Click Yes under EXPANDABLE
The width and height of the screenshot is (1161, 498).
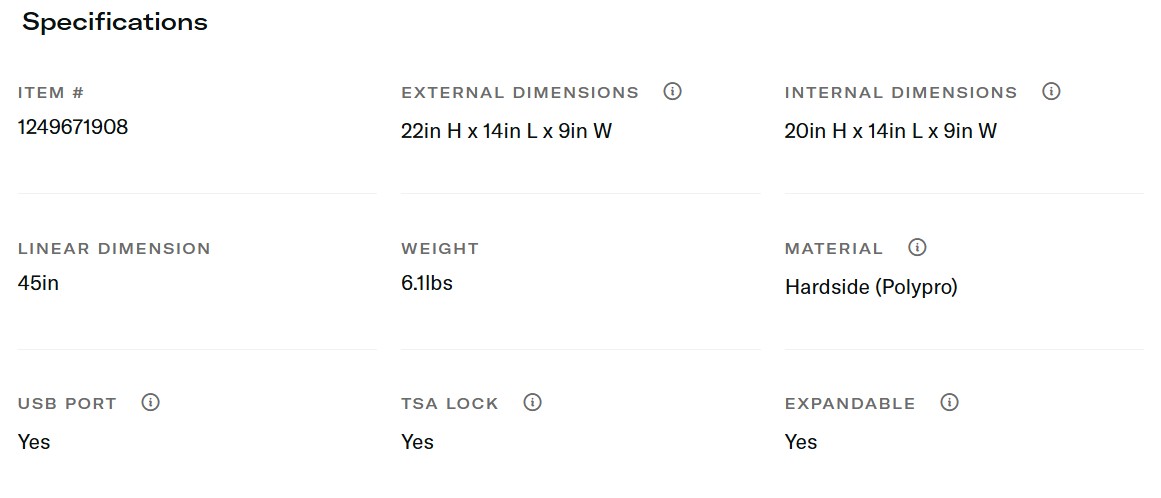pos(801,442)
